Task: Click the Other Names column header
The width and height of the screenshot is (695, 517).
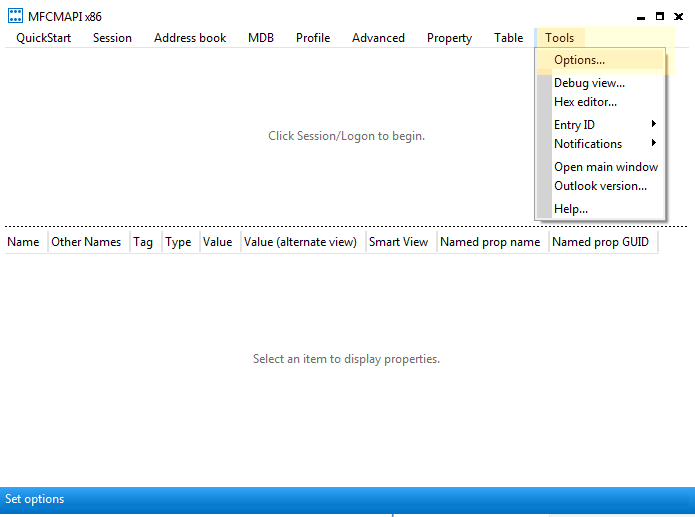Action: click(x=89, y=242)
